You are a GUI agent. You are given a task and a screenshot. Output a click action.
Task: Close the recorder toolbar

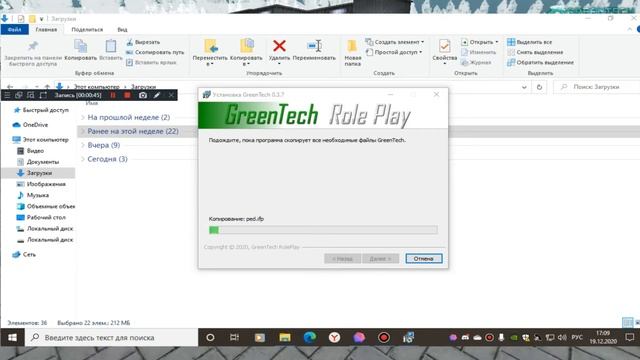click(171, 95)
